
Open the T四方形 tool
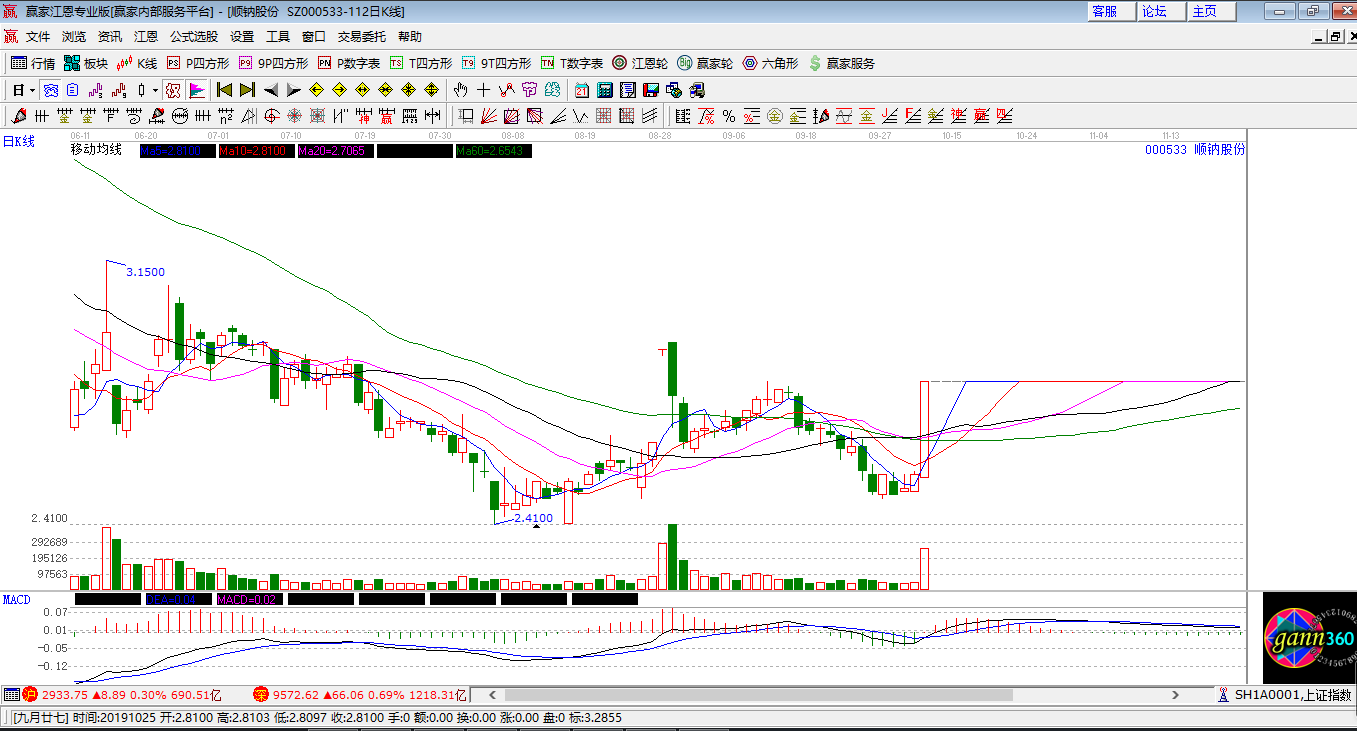(x=420, y=63)
